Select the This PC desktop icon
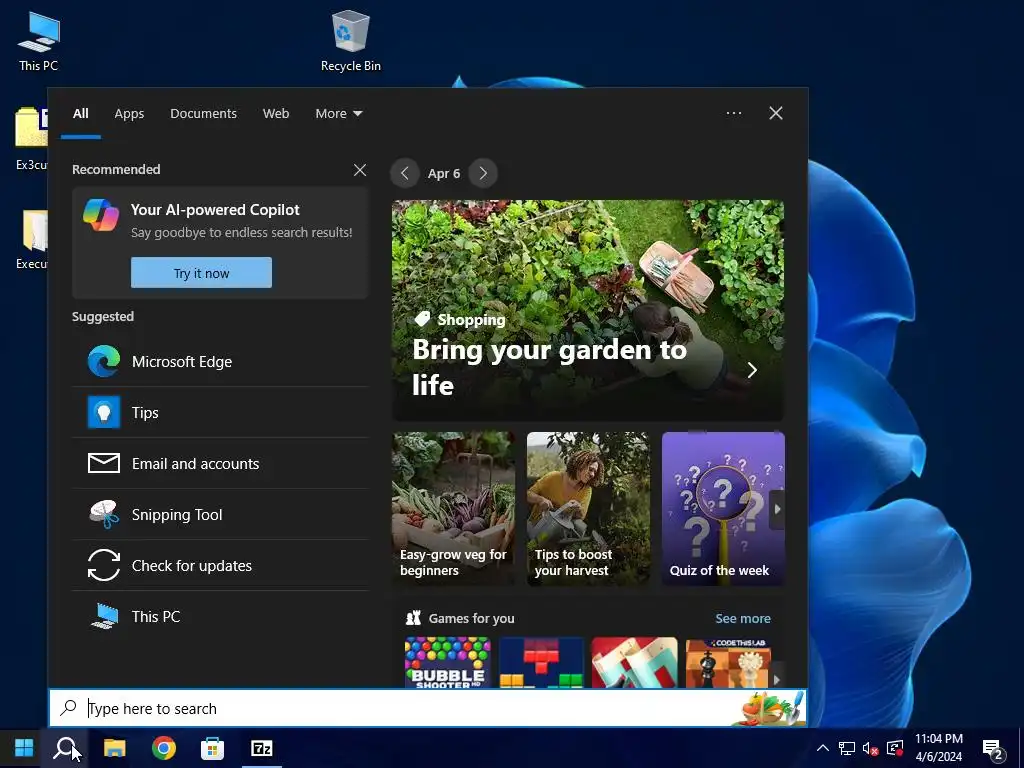The height and width of the screenshot is (768, 1024). pos(39,42)
